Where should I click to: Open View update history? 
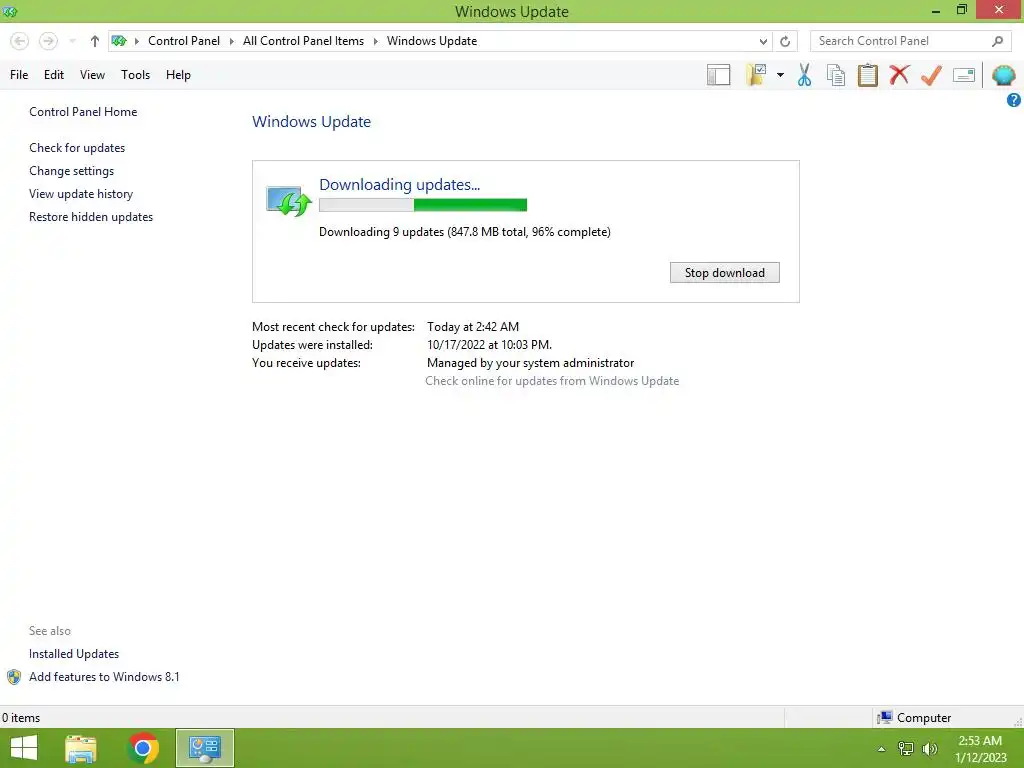tap(81, 194)
